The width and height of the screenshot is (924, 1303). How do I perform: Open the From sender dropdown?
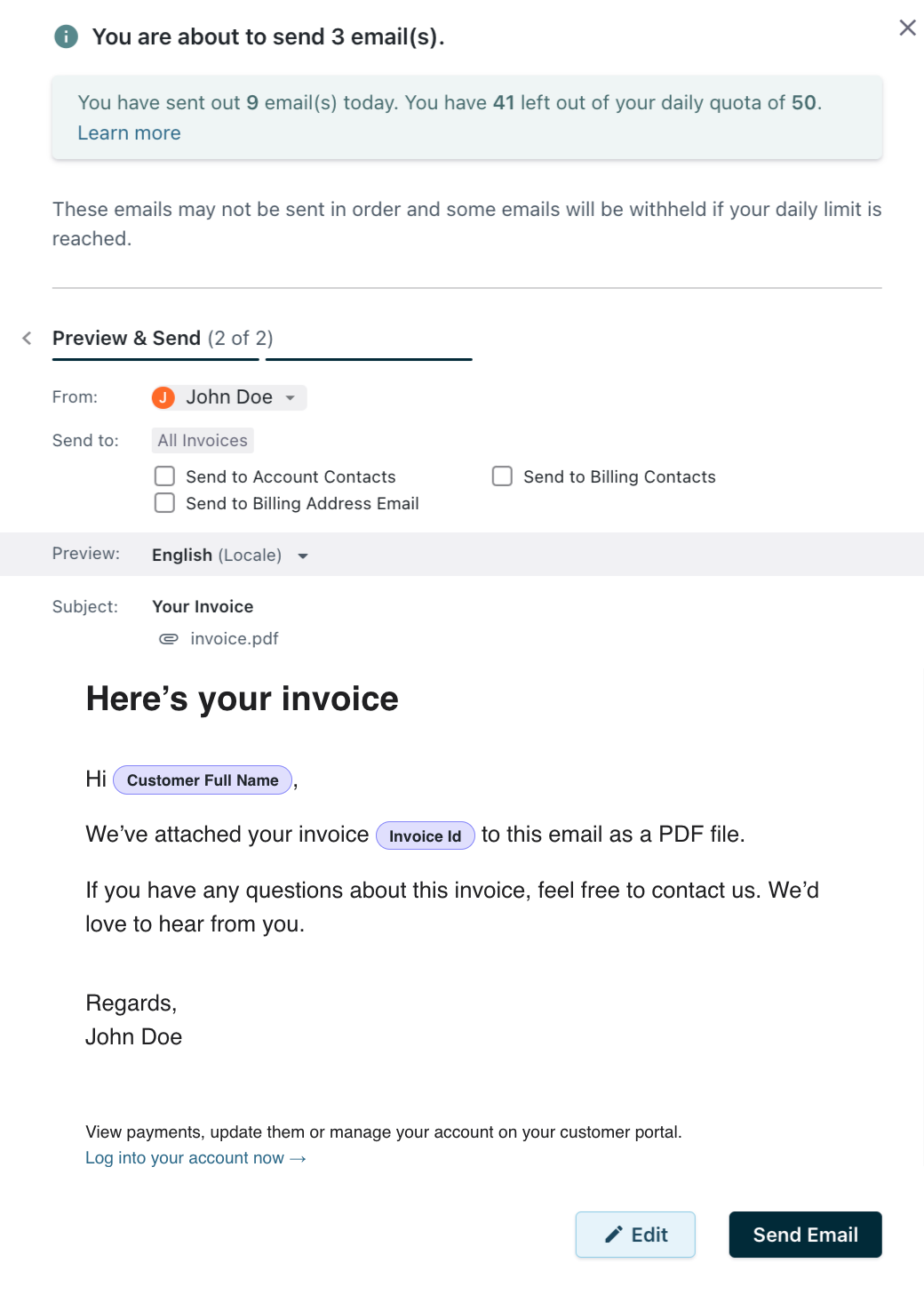click(290, 398)
